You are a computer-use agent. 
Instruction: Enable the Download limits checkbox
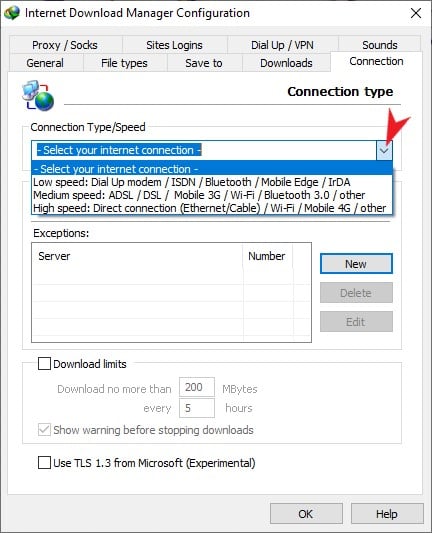click(44, 363)
